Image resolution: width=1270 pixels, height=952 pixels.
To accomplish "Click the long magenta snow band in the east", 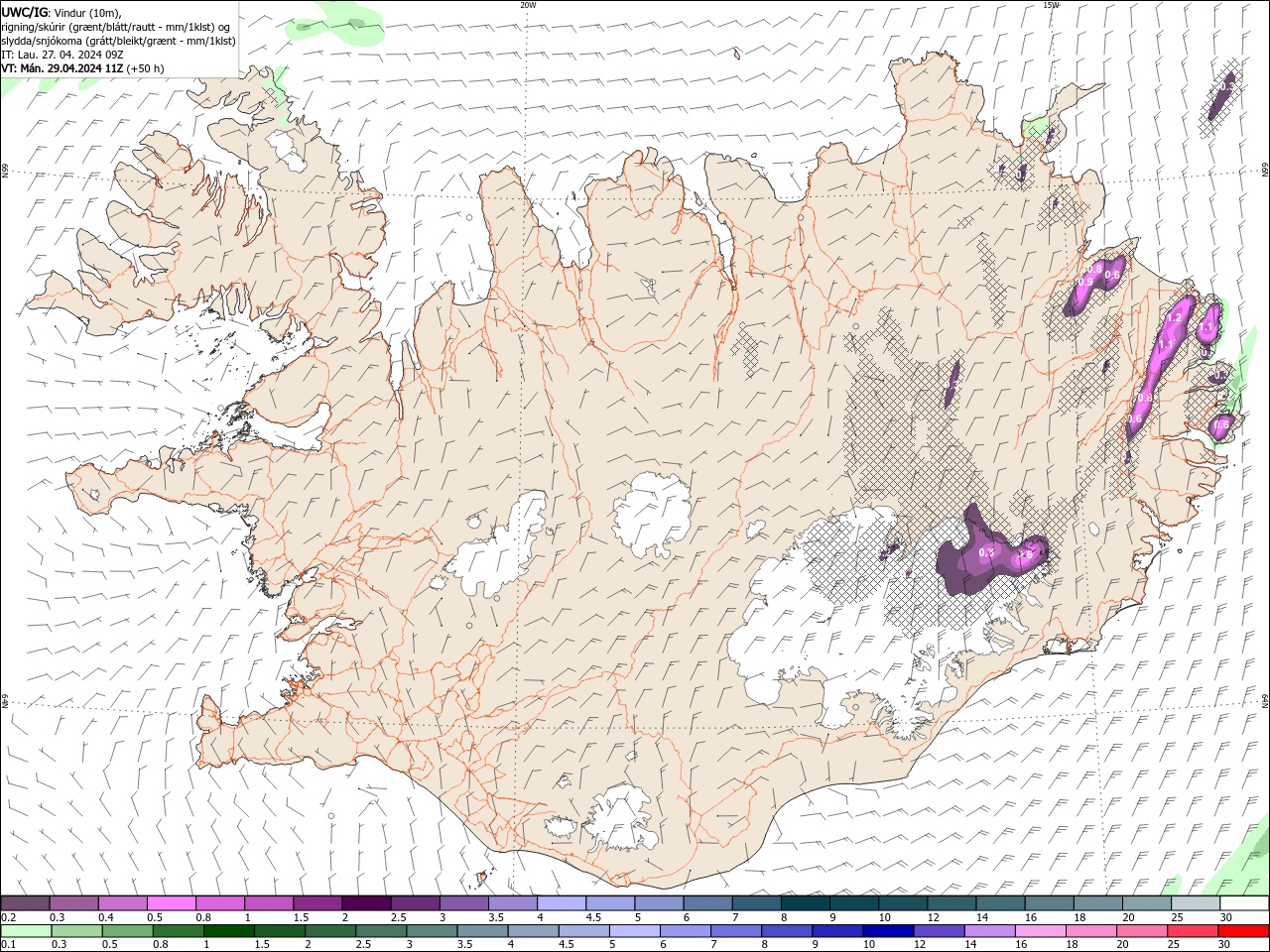I will pos(1159,369).
